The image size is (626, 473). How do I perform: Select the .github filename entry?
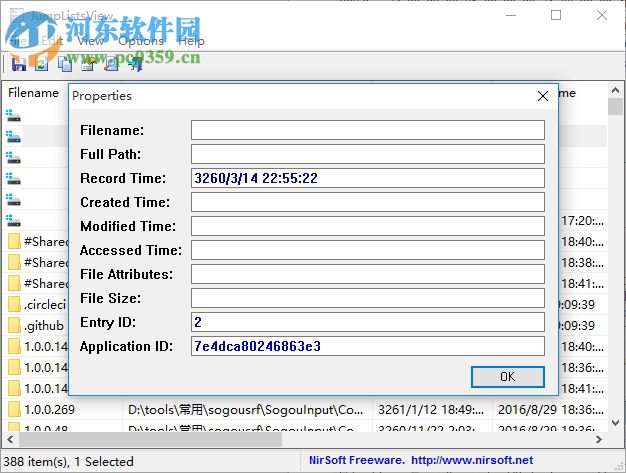(44, 326)
